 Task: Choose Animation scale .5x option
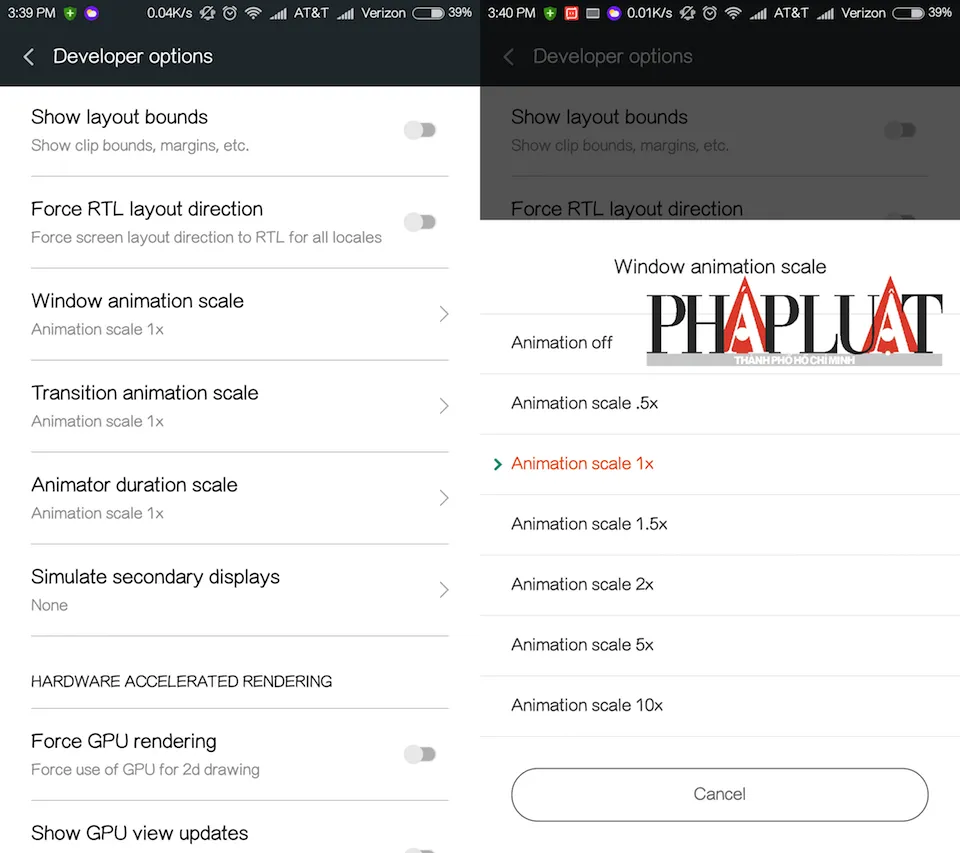click(x=584, y=403)
